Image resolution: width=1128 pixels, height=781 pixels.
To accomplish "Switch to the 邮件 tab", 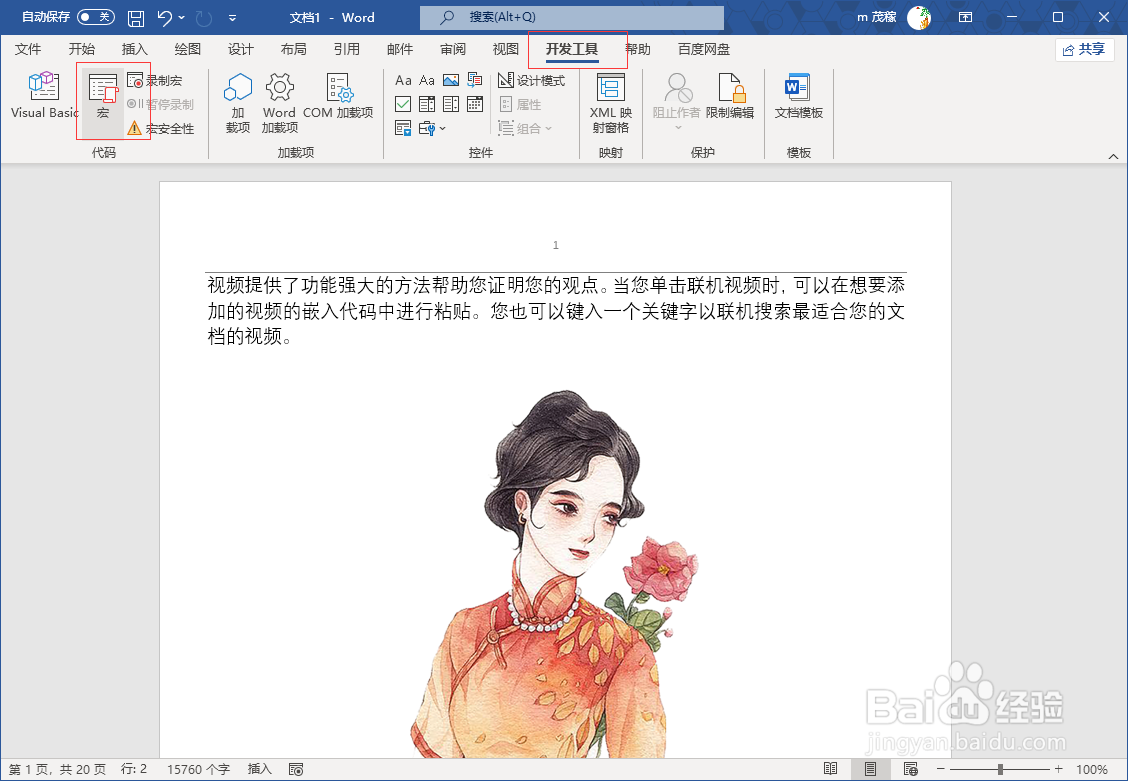I will [x=400, y=49].
